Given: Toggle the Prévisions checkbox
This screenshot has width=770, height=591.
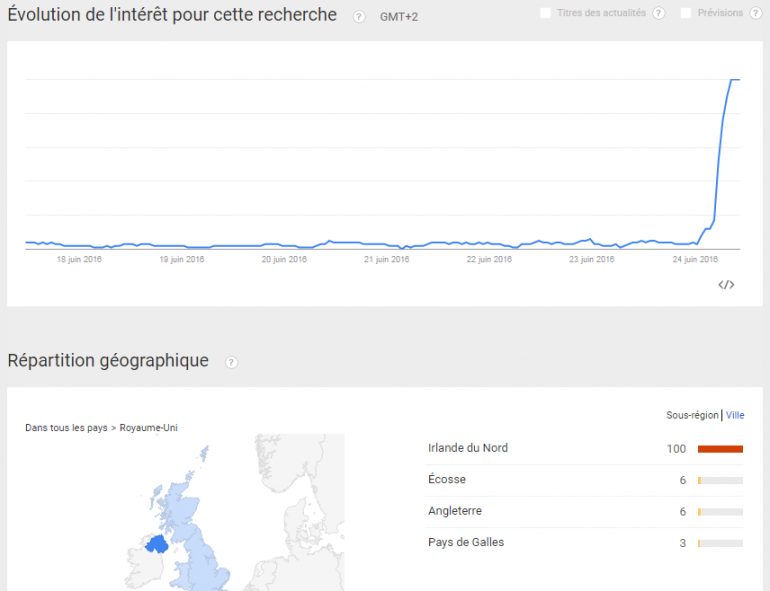Looking at the screenshot, I should tap(686, 13).
